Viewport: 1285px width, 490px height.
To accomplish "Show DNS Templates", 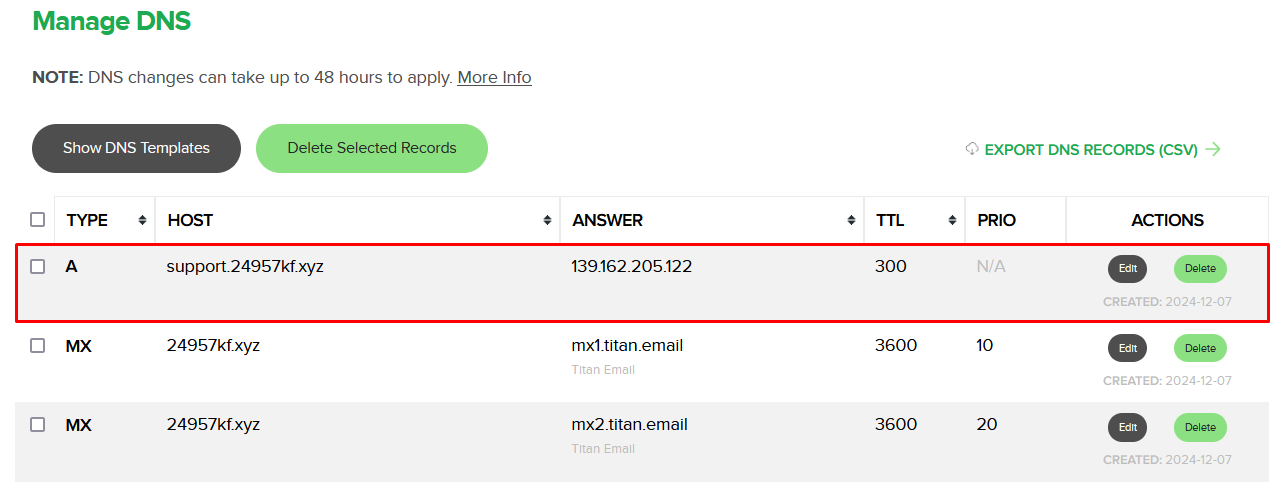I will point(136,148).
